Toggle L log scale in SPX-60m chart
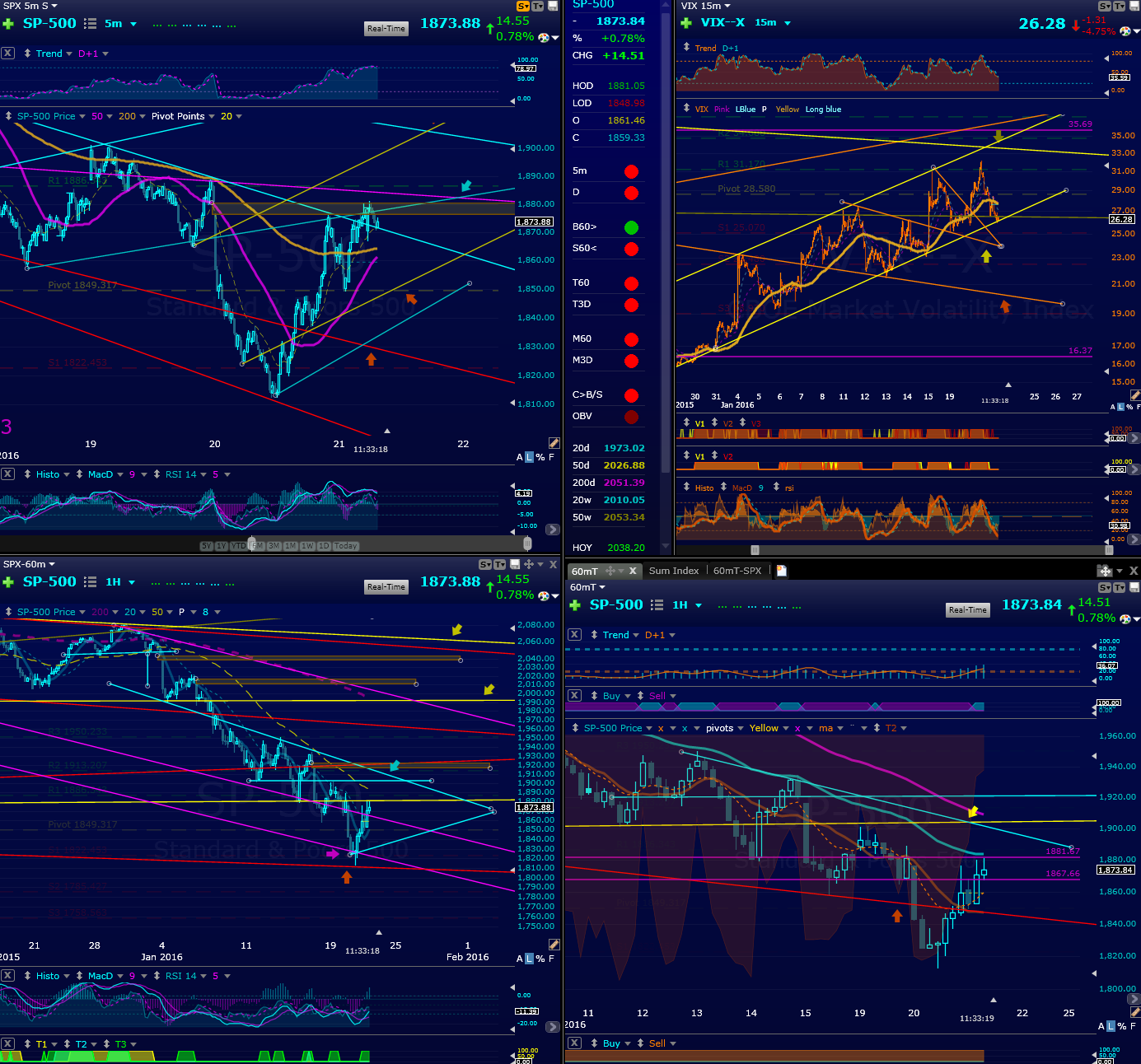1141x1064 pixels. click(529, 959)
